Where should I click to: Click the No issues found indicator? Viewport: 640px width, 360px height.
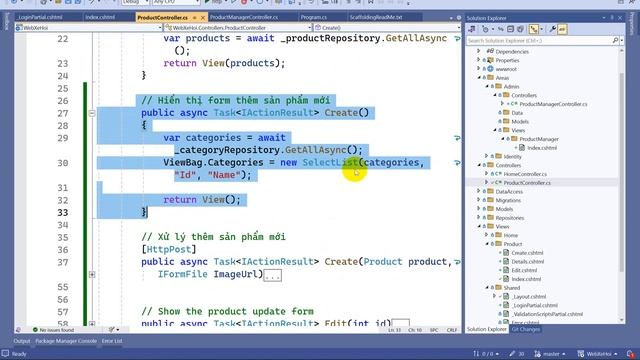pos(53,330)
